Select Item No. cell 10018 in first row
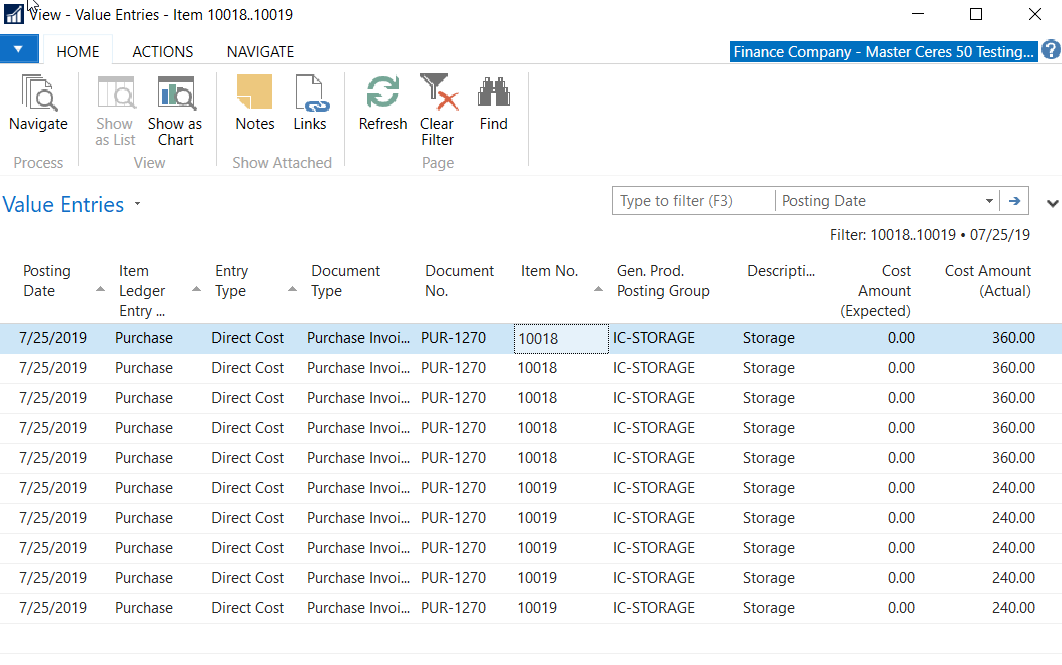Image resolution: width=1062 pixels, height=665 pixels. click(x=560, y=339)
